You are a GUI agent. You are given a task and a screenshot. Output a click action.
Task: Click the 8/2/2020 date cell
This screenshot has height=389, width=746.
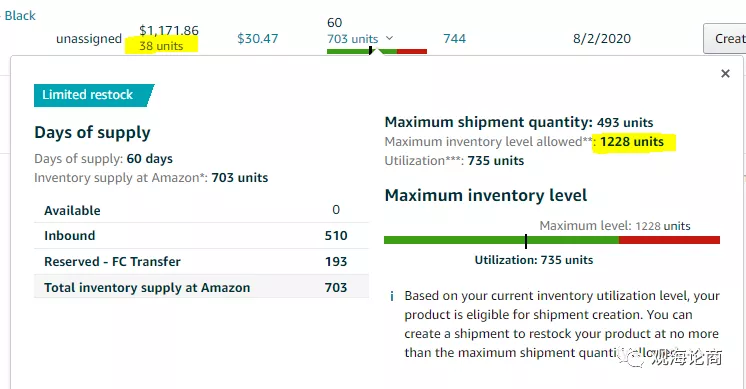coord(602,39)
